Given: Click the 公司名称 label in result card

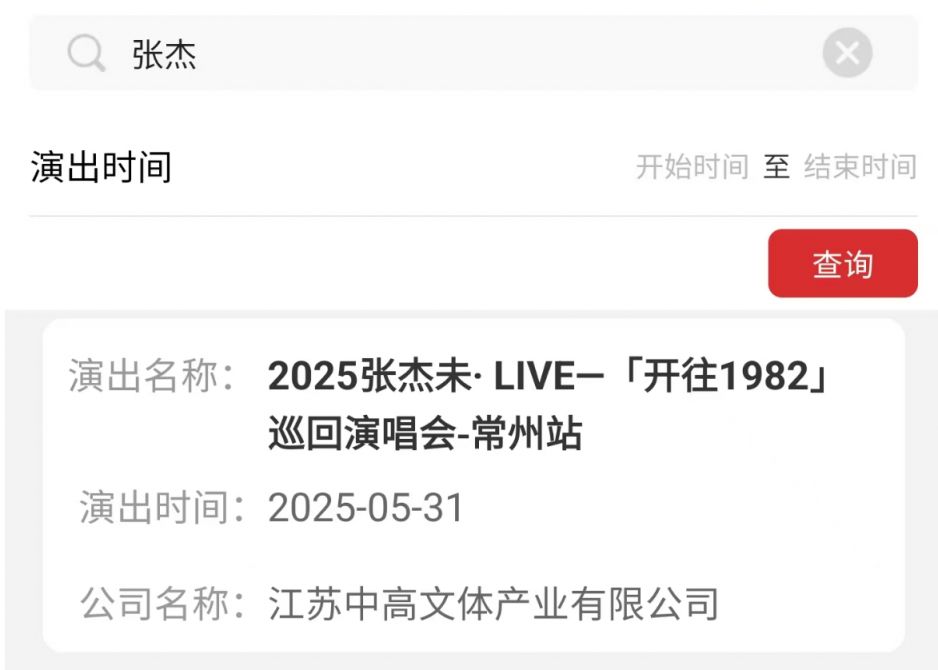Looking at the screenshot, I should (x=163, y=603).
